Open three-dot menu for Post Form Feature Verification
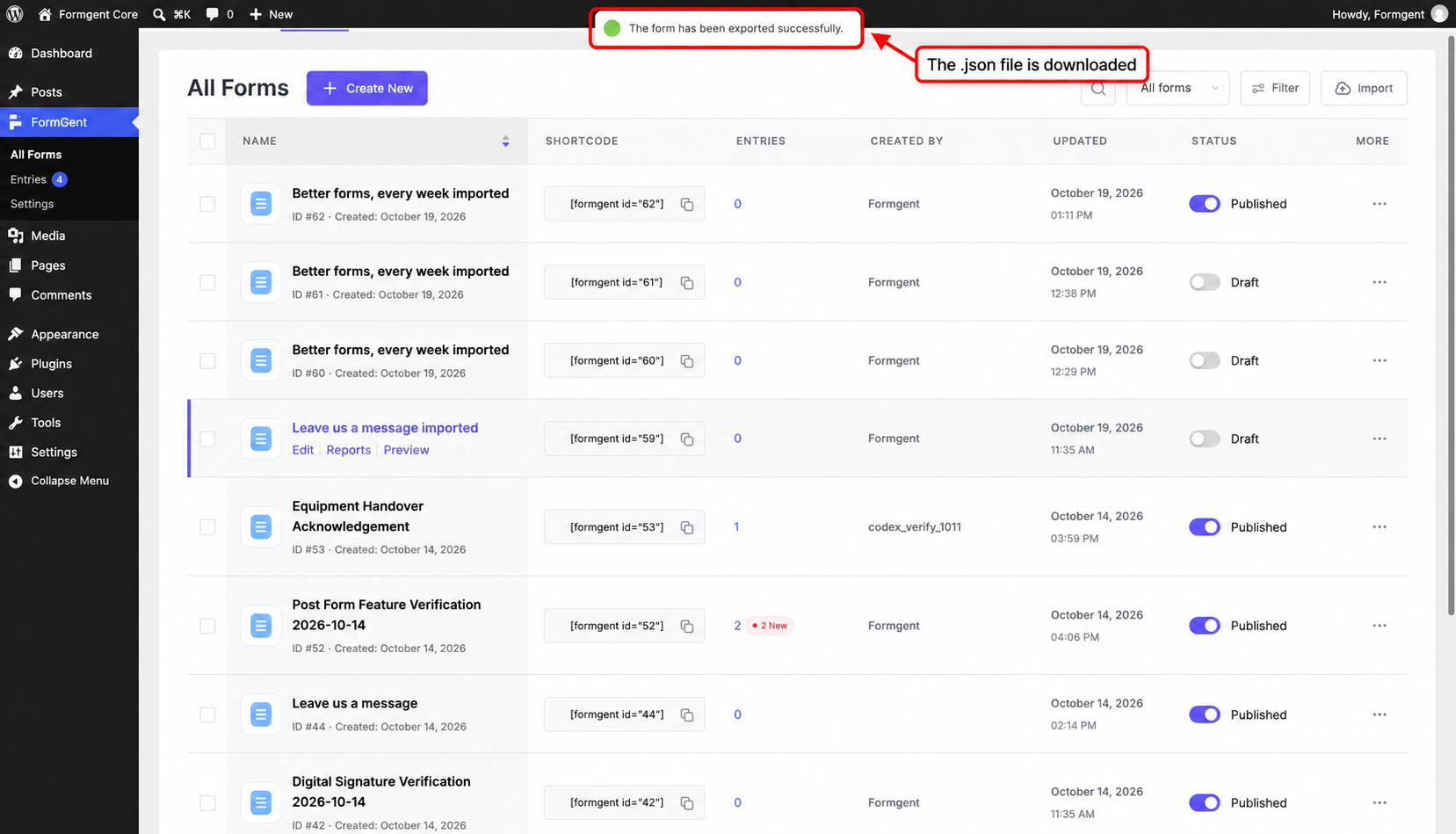 1380,626
